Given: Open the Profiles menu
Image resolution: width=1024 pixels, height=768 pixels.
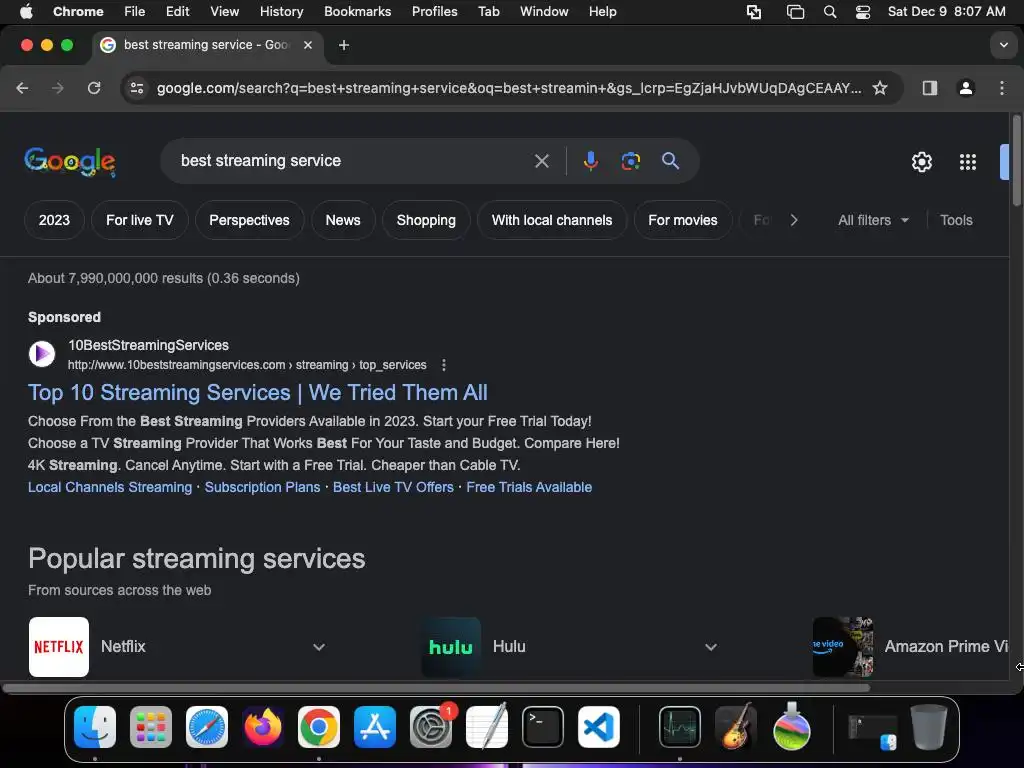Looking at the screenshot, I should [x=434, y=12].
